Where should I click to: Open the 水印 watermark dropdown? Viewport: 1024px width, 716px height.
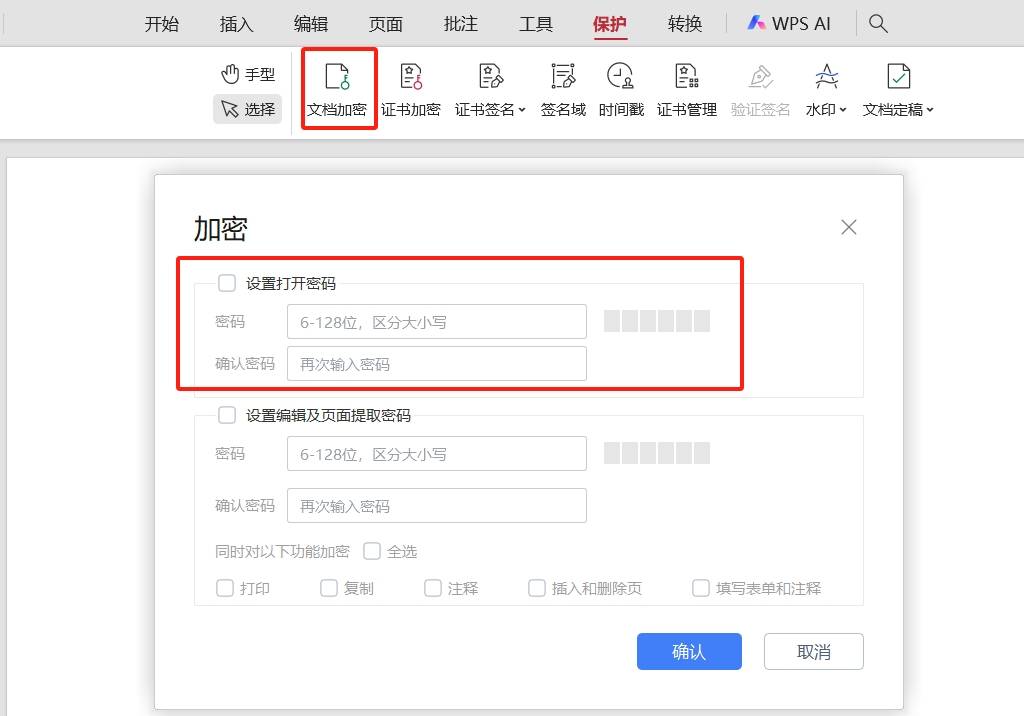843,110
